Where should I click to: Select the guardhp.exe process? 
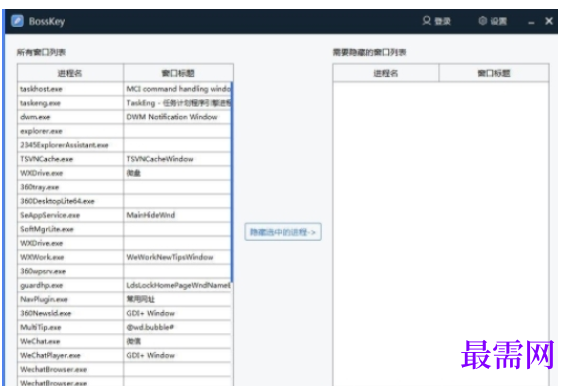pyautogui.click(x=70, y=285)
